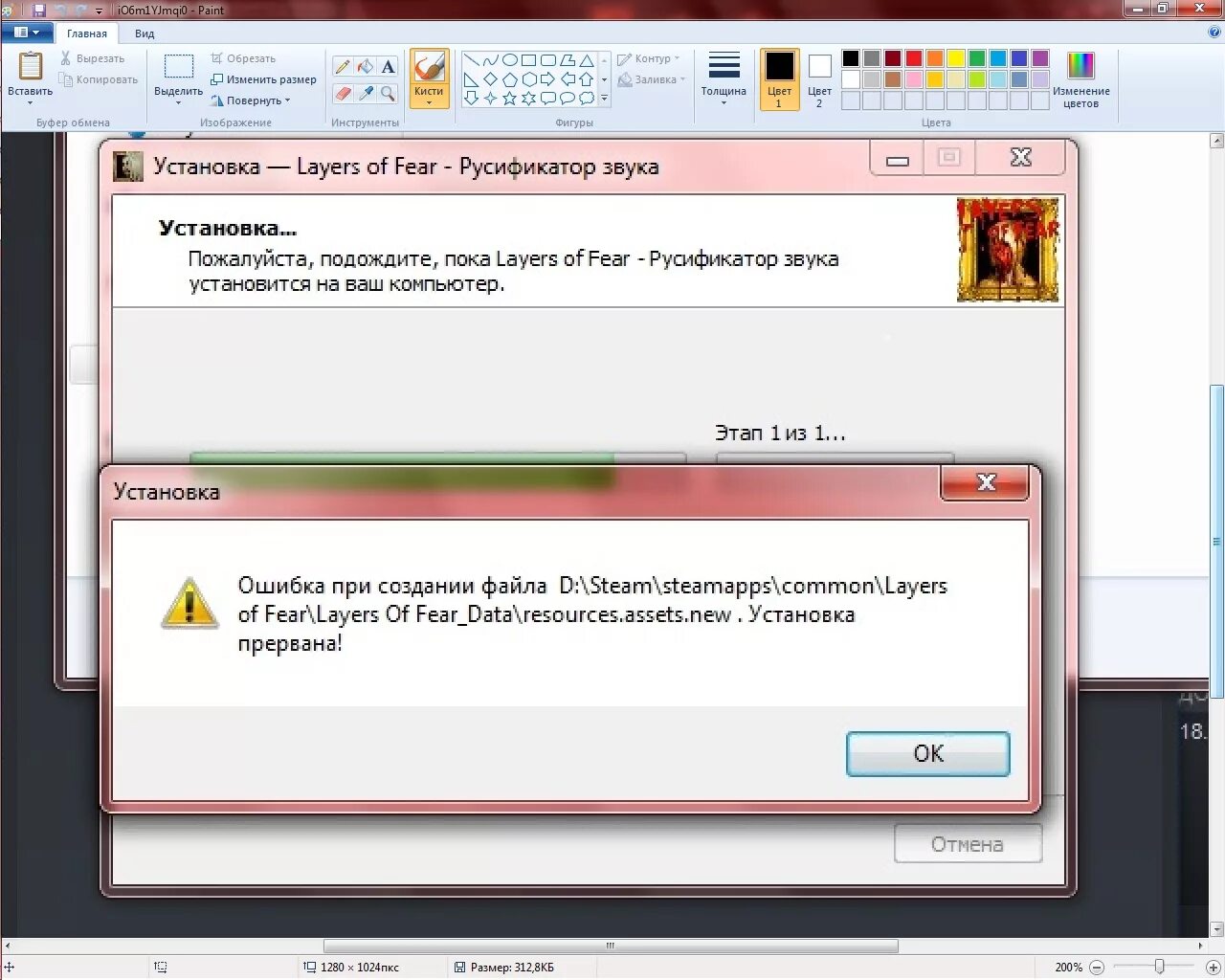Open the Кисти dropdown arrow
This screenshot has width=1225, height=980.
point(429,102)
